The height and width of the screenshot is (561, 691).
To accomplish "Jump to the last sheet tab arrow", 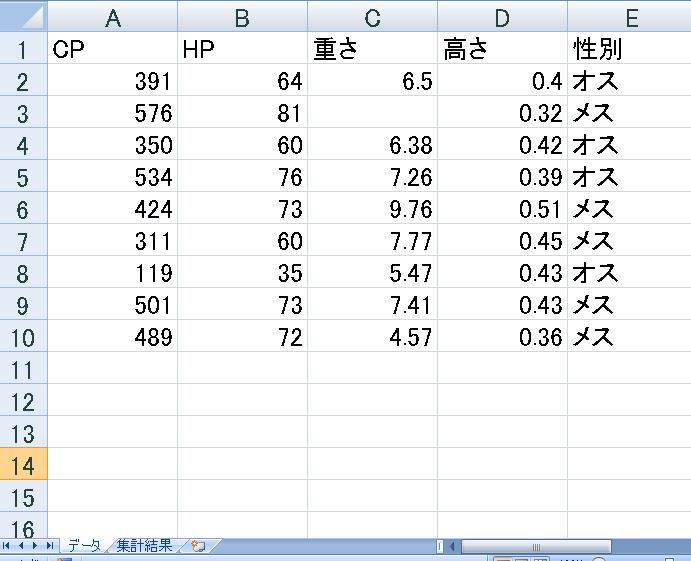I will click(51, 546).
